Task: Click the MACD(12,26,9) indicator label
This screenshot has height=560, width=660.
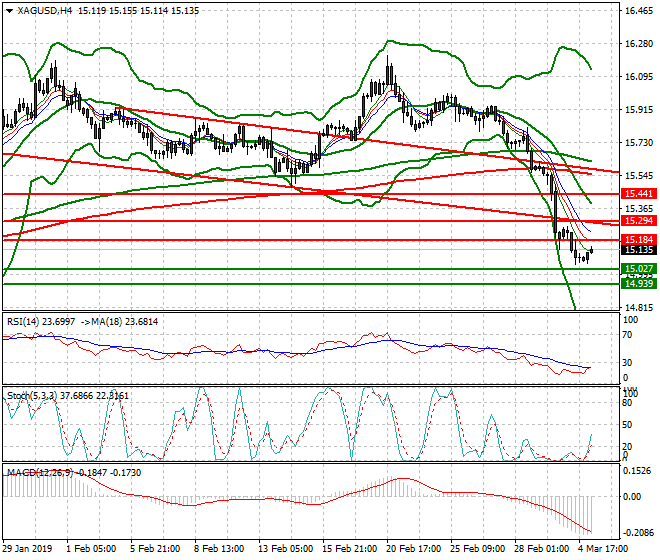Action: [x=40, y=473]
